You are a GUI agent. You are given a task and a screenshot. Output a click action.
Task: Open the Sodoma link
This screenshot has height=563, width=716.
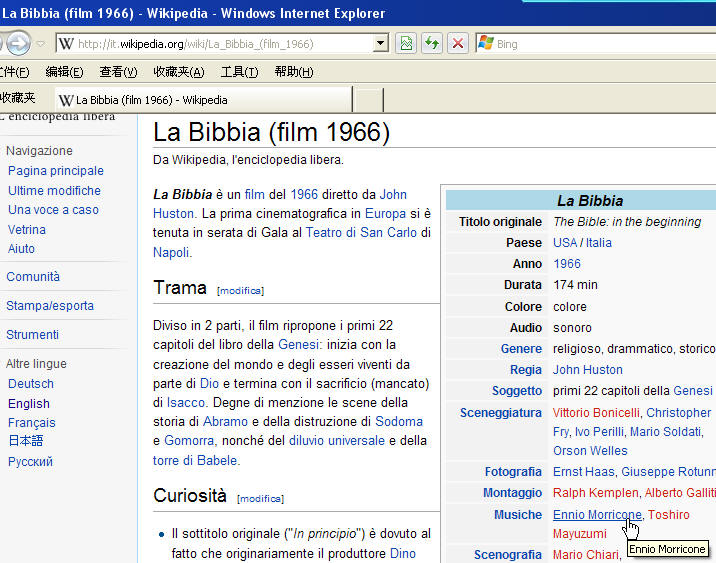click(x=399, y=421)
